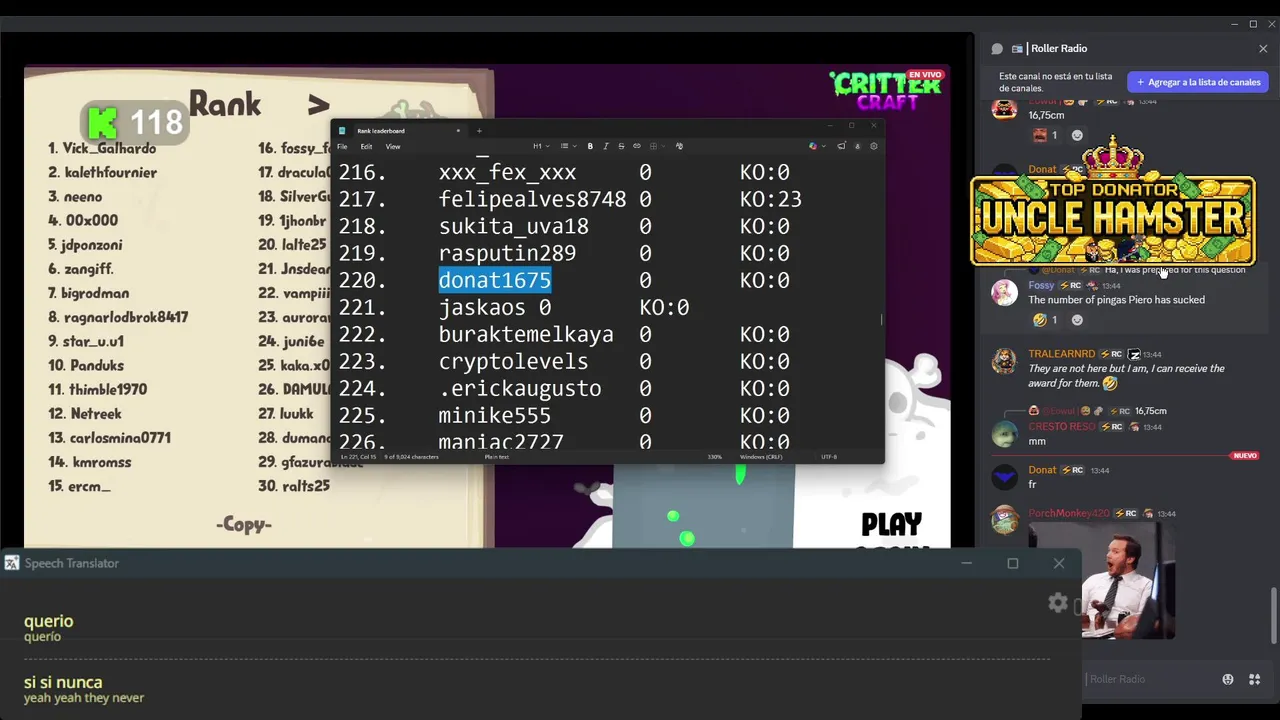Click the Windows (CRLF) status entry
Image resolution: width=1280 pixels, height=720 pixels.
pos(760,457)
